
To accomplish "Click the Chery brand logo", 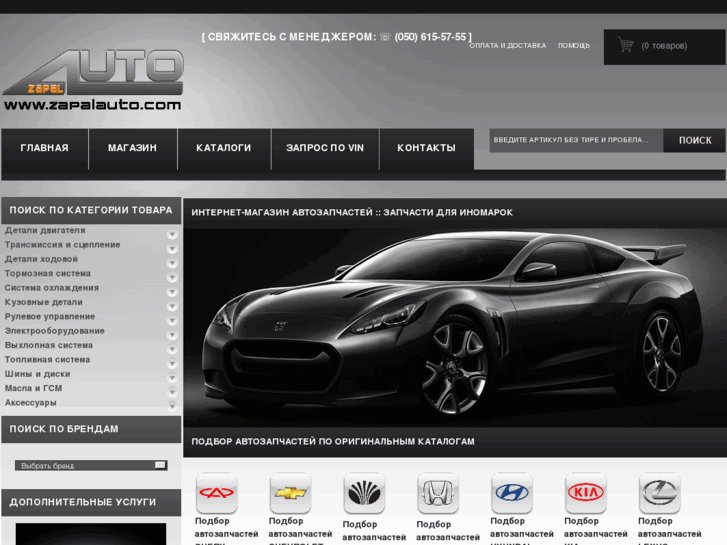I will coord(217,493).
